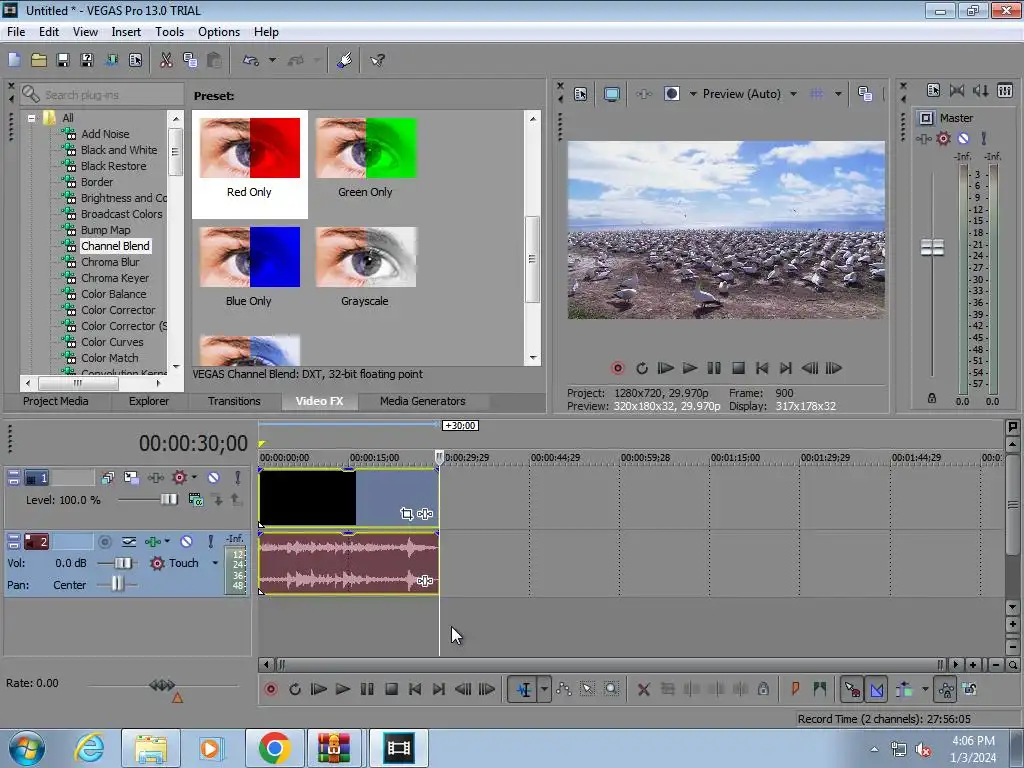1024x768 pixels.
Task: Click the What's This help icon
Action: (377, 61)
